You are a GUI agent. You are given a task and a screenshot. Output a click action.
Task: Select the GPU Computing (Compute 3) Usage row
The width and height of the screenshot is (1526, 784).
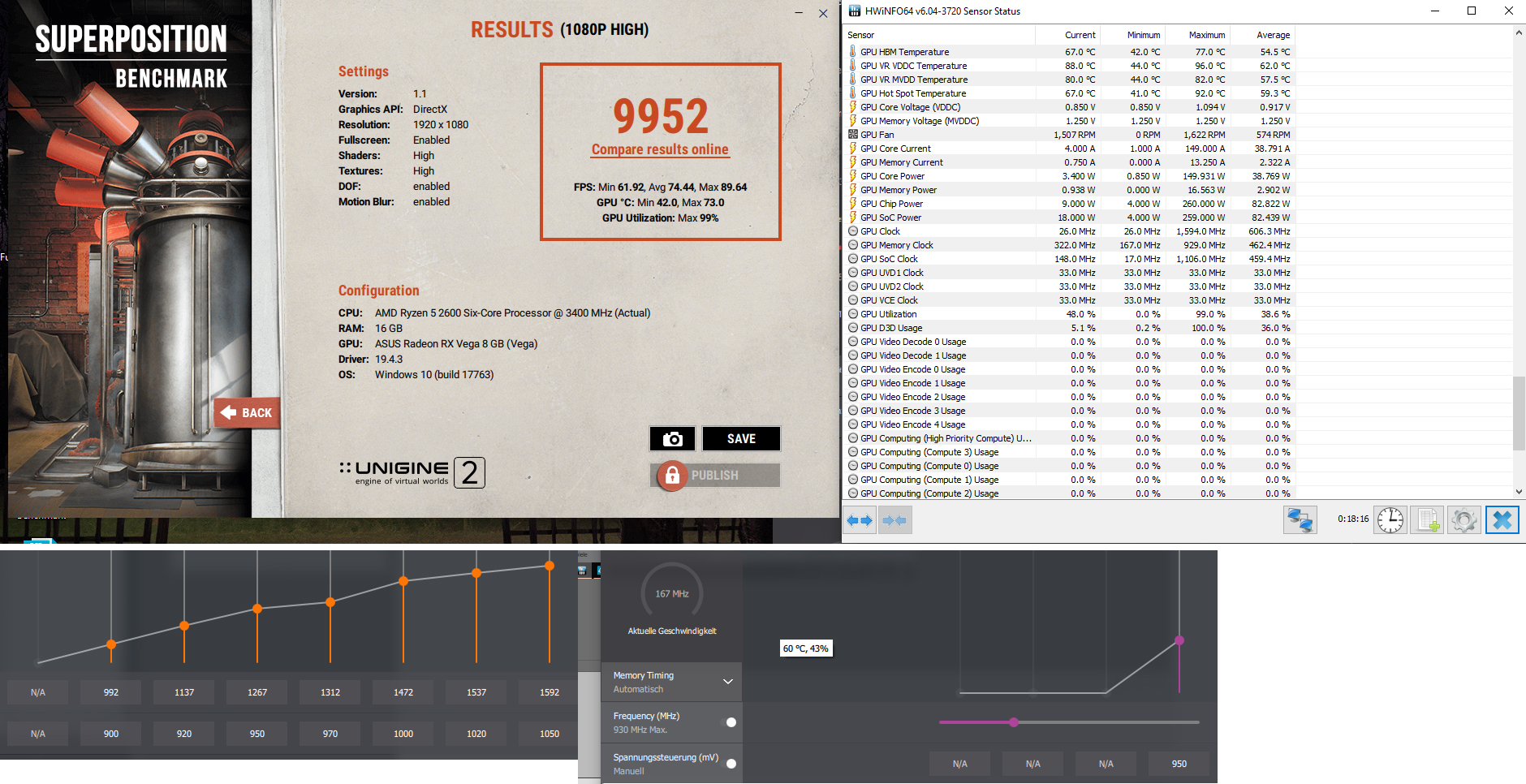coord(1069,452)
